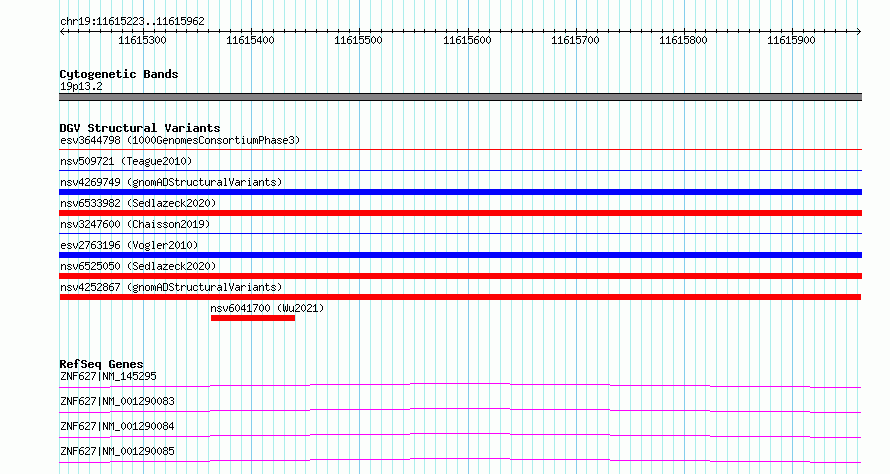Open variant nsv6041700 (Wu2021) label
Screen dimensions: 890x474
pos(267,308)
